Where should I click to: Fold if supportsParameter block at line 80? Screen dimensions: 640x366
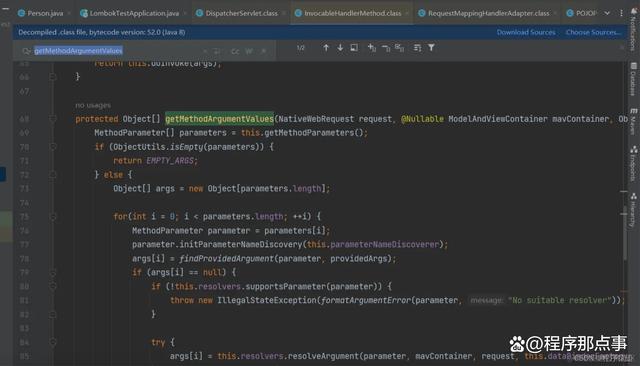pyautogui.click(x=53, y=286)
